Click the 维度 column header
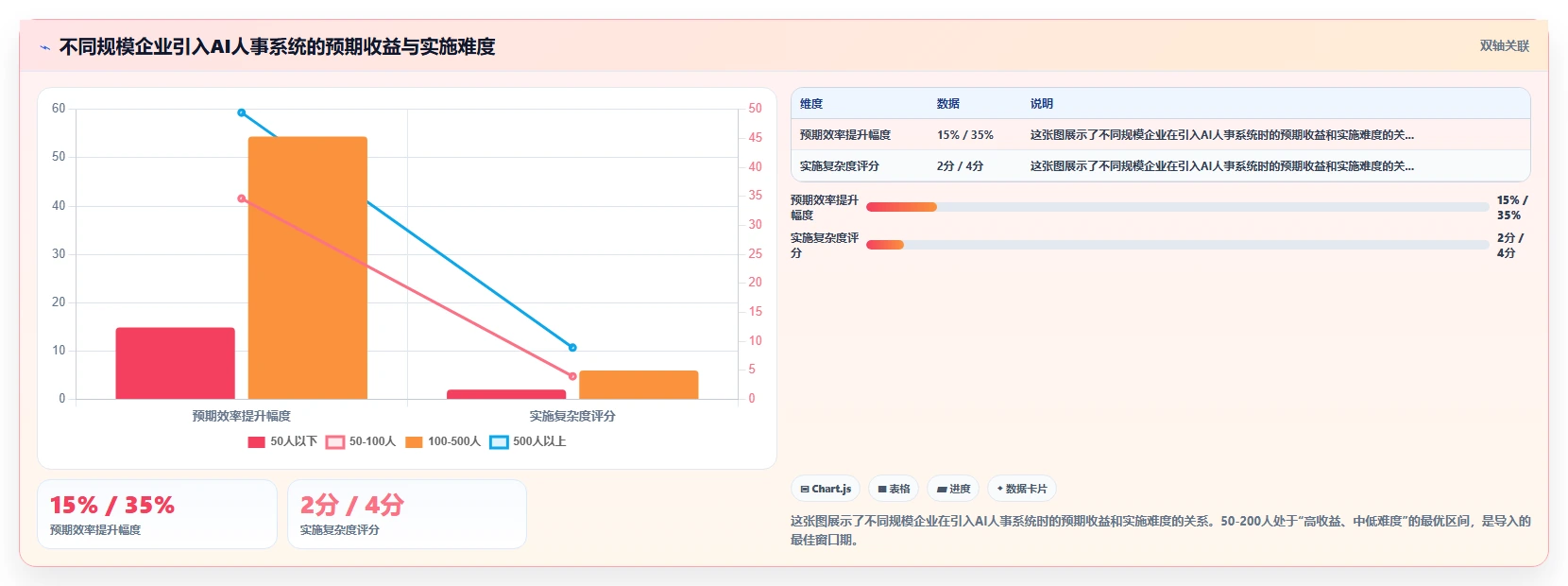Image resolution: width=1568 pixels, height=586 pixels. coord(811,104)
